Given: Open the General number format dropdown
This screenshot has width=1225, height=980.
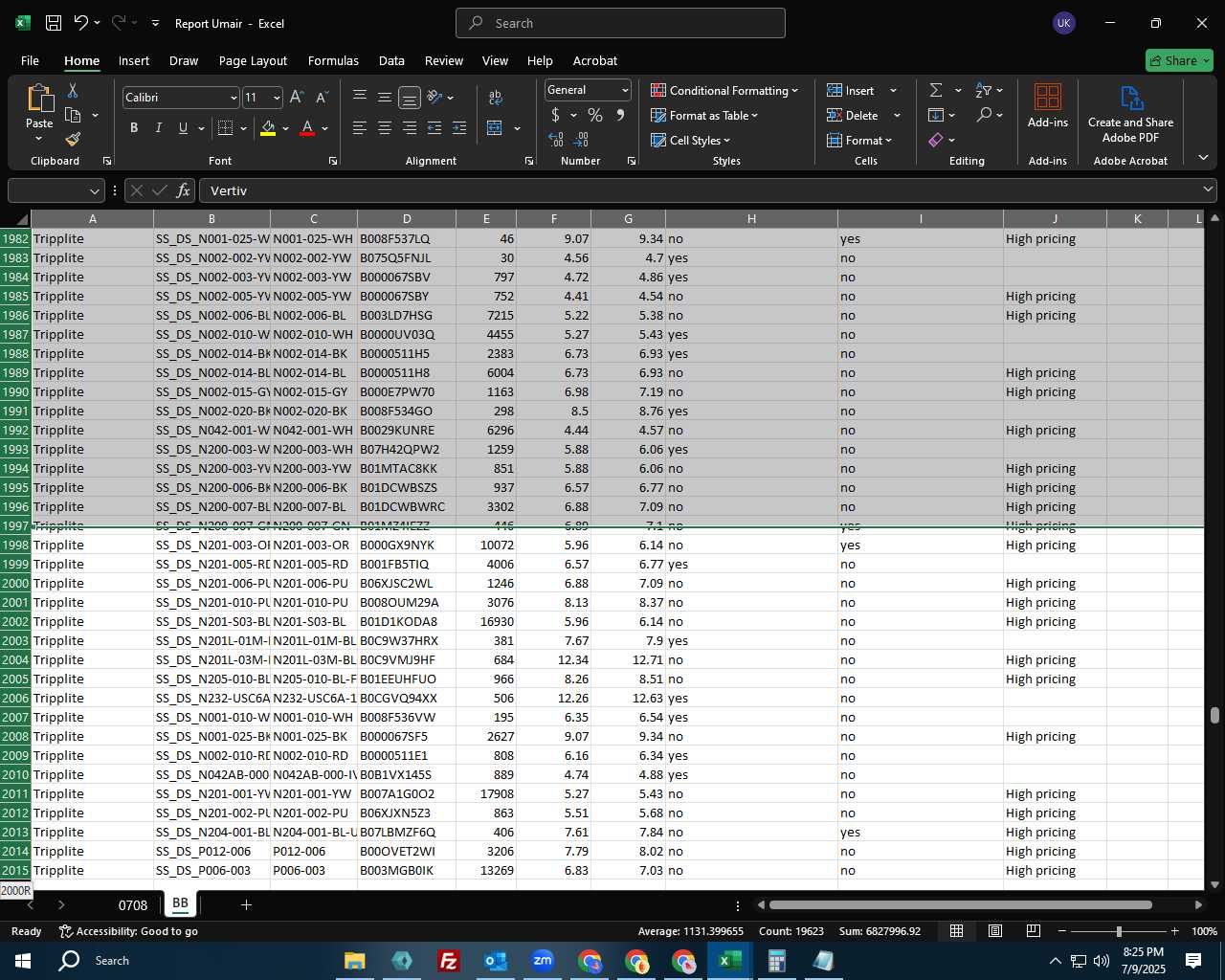Looking at the screenshot, I should click(625, 90).
